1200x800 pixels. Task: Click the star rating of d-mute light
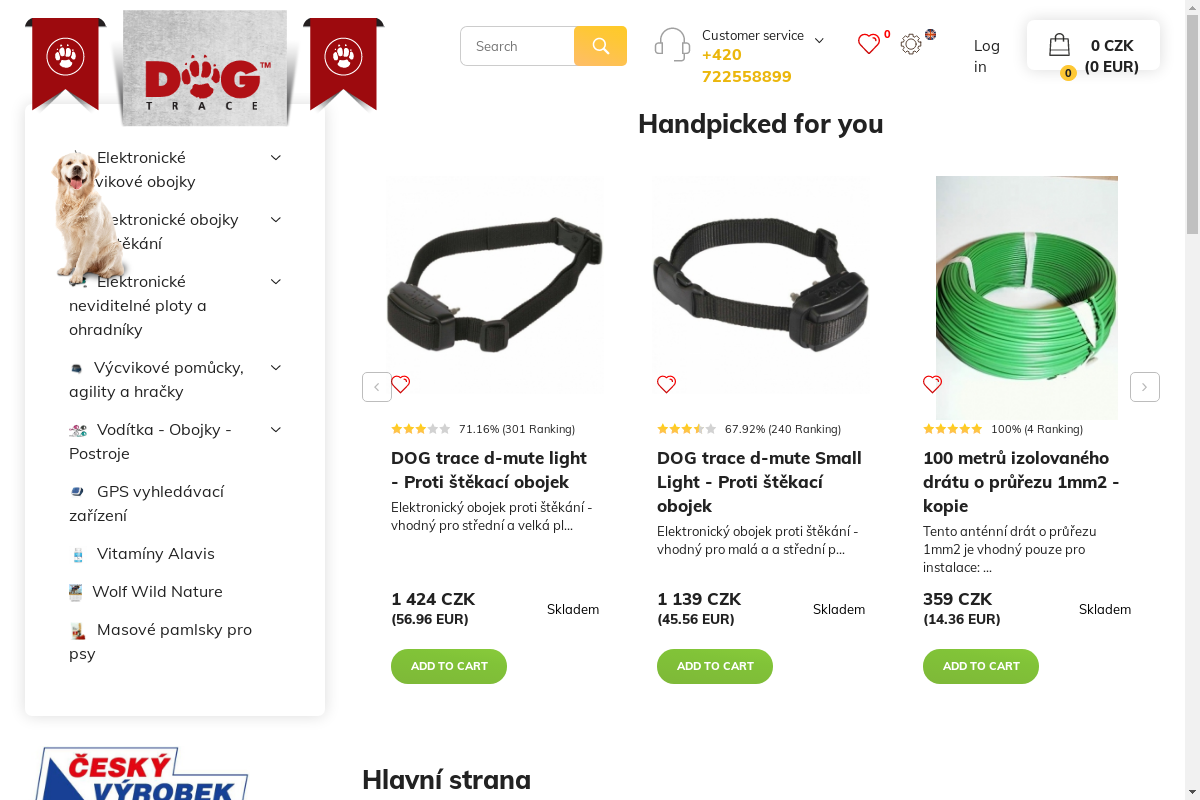420,429
